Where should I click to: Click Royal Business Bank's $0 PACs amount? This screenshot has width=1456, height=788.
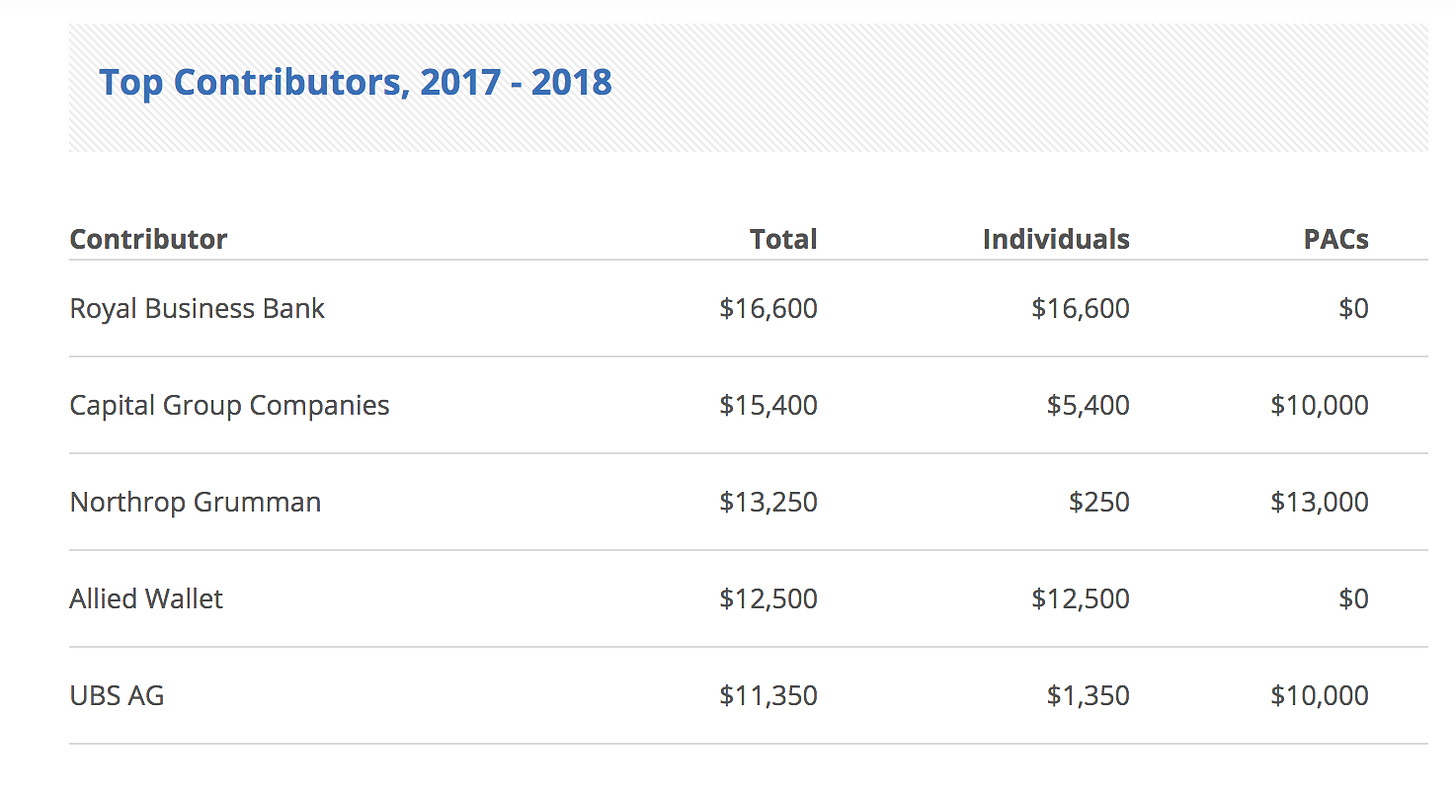point(1353,308)
